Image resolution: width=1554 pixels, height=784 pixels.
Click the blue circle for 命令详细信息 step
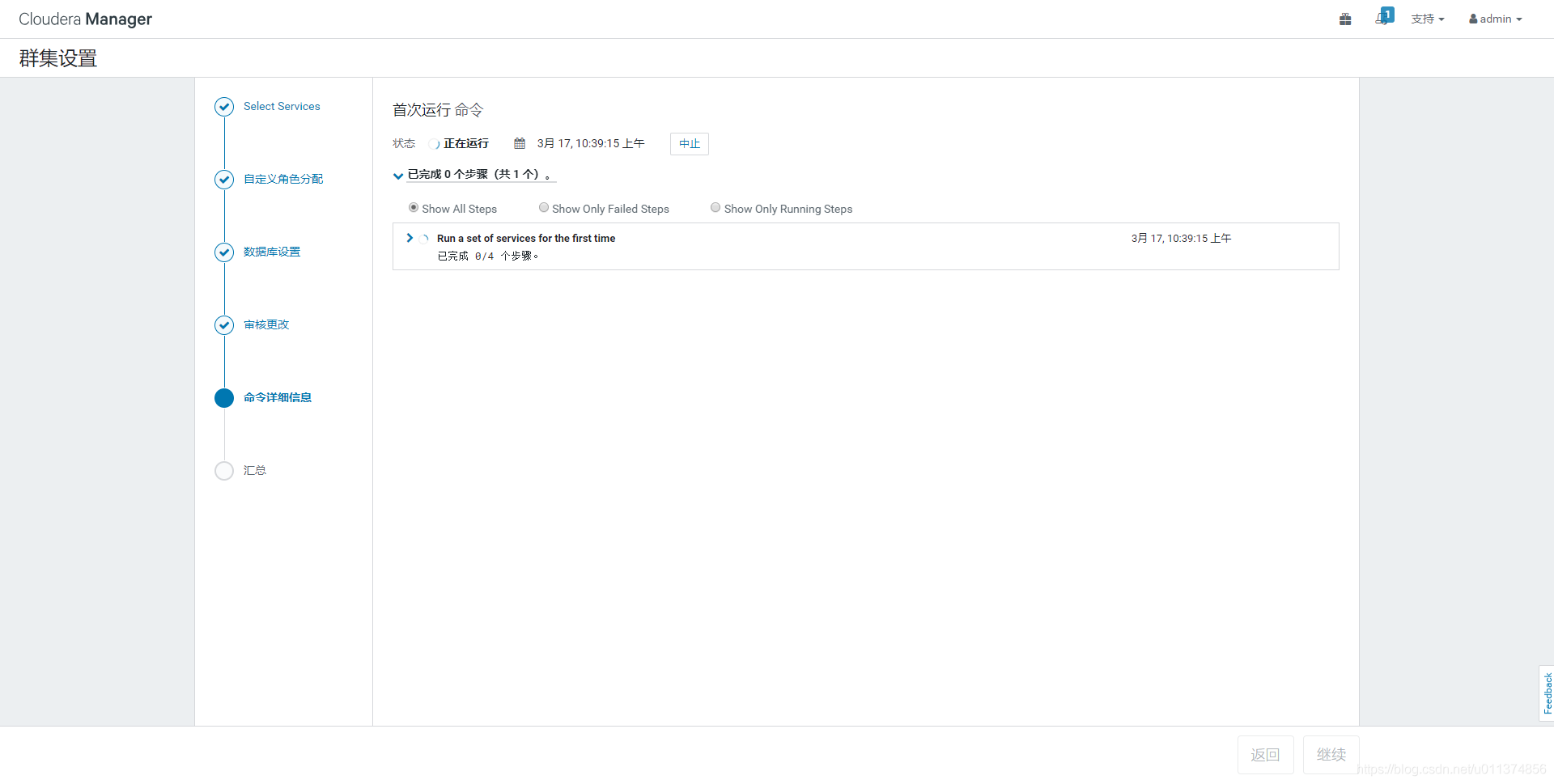click(x=223, y=398)
